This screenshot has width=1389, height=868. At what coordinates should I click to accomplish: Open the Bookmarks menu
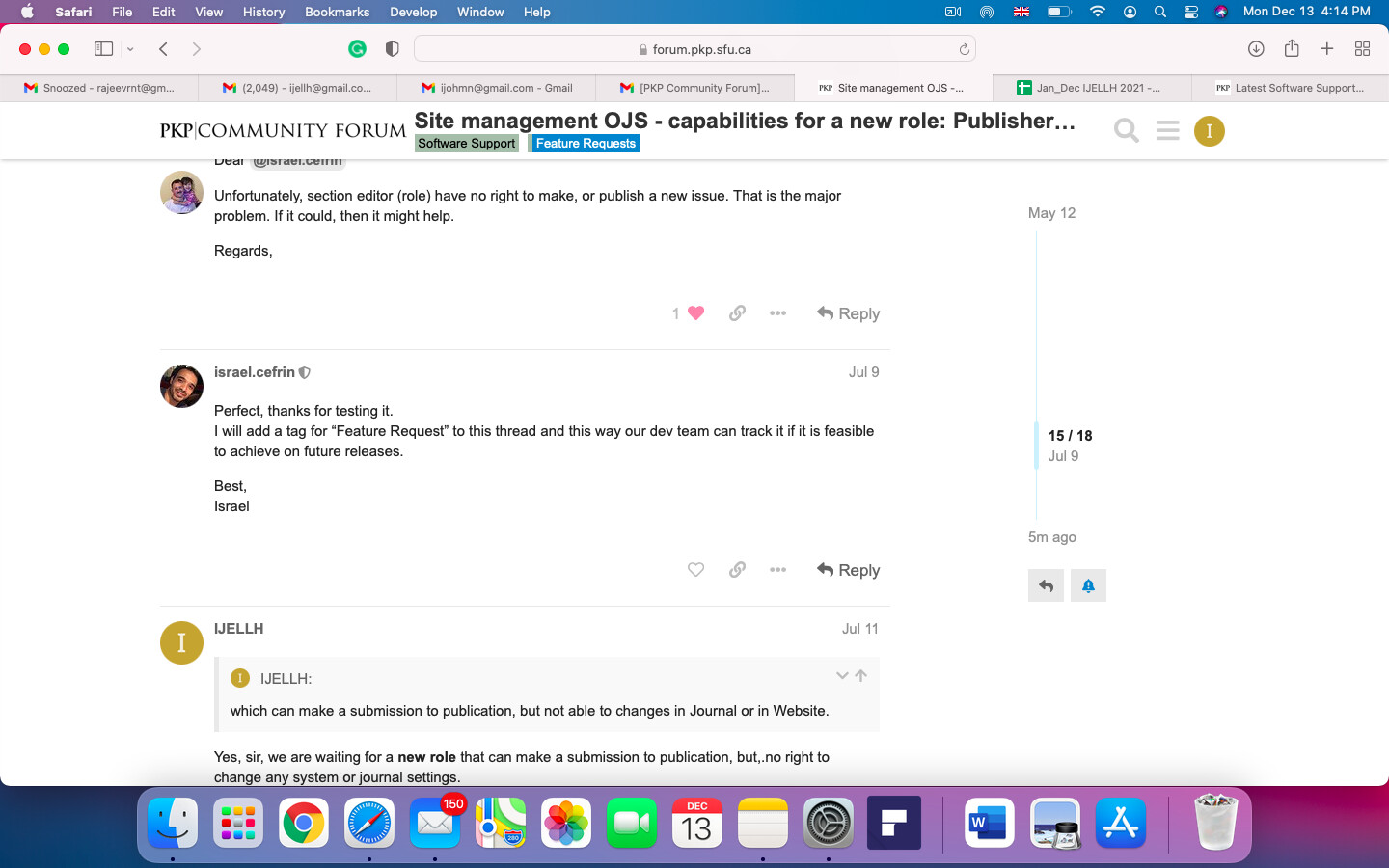(x=337, y=12)
